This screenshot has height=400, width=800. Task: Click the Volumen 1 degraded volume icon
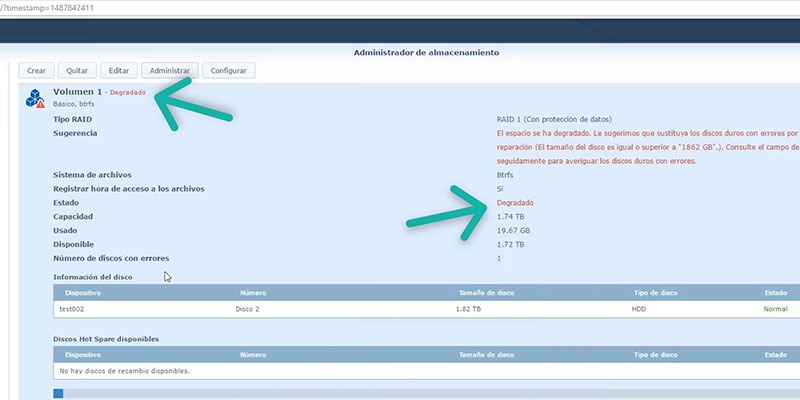click(35, 98)
